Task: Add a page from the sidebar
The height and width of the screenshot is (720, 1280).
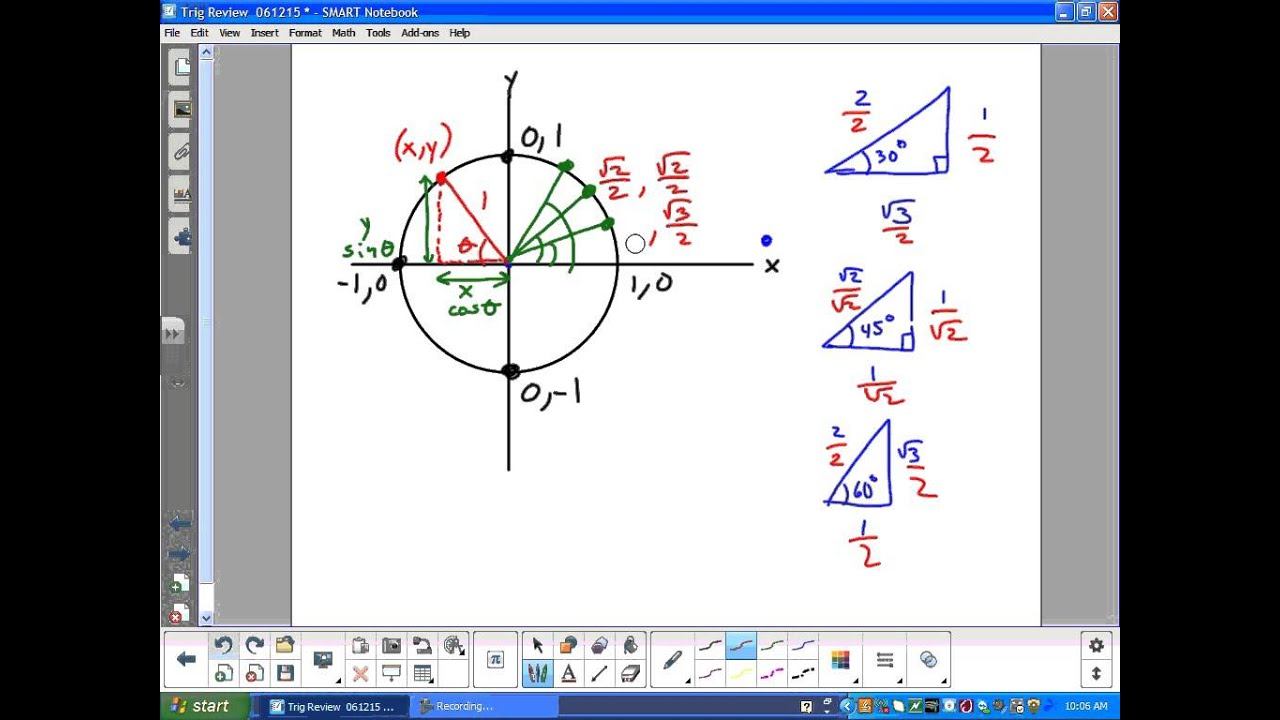Action: [x=180, y=583]
